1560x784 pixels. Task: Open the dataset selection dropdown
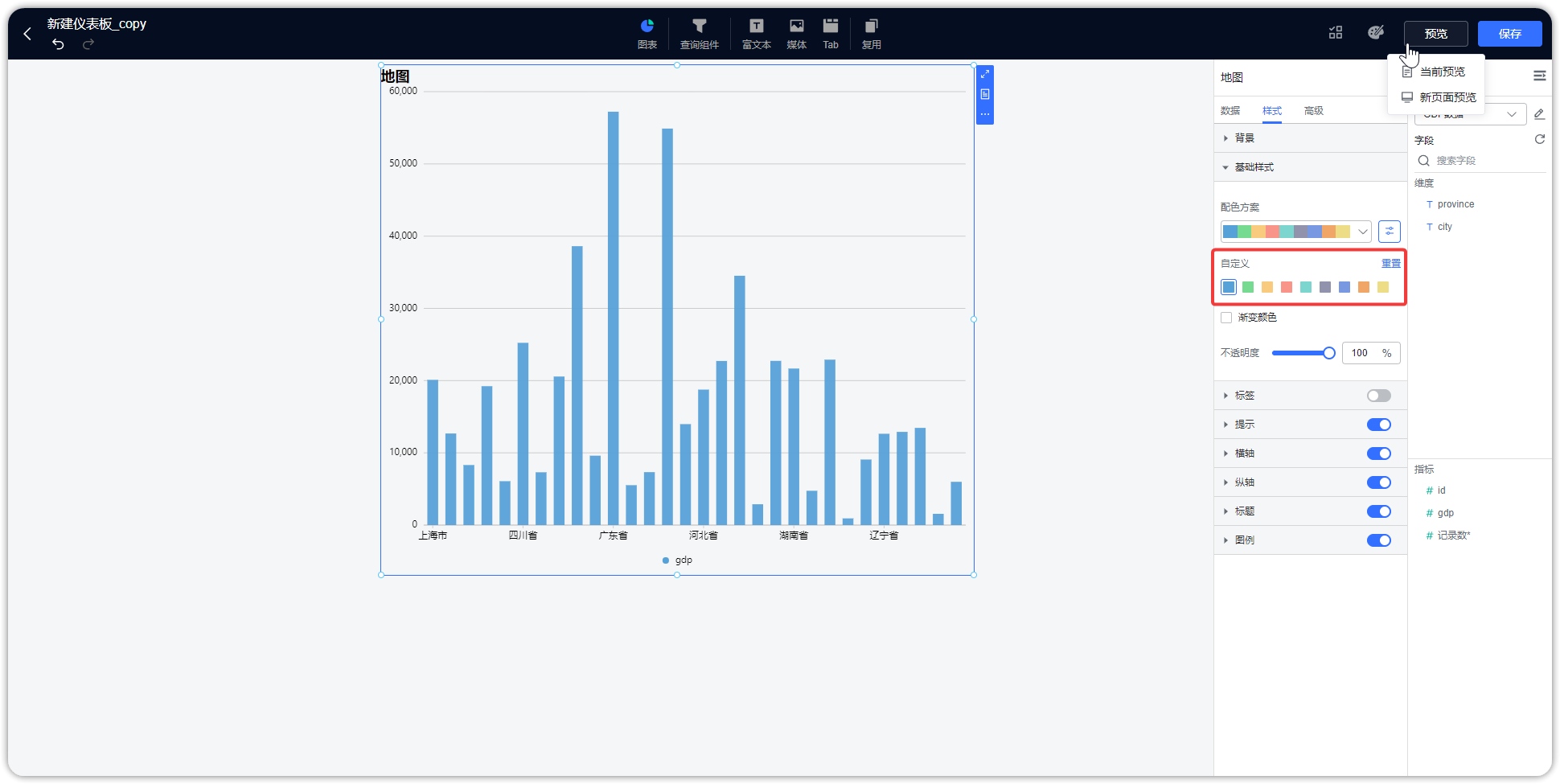[1470, 115]
